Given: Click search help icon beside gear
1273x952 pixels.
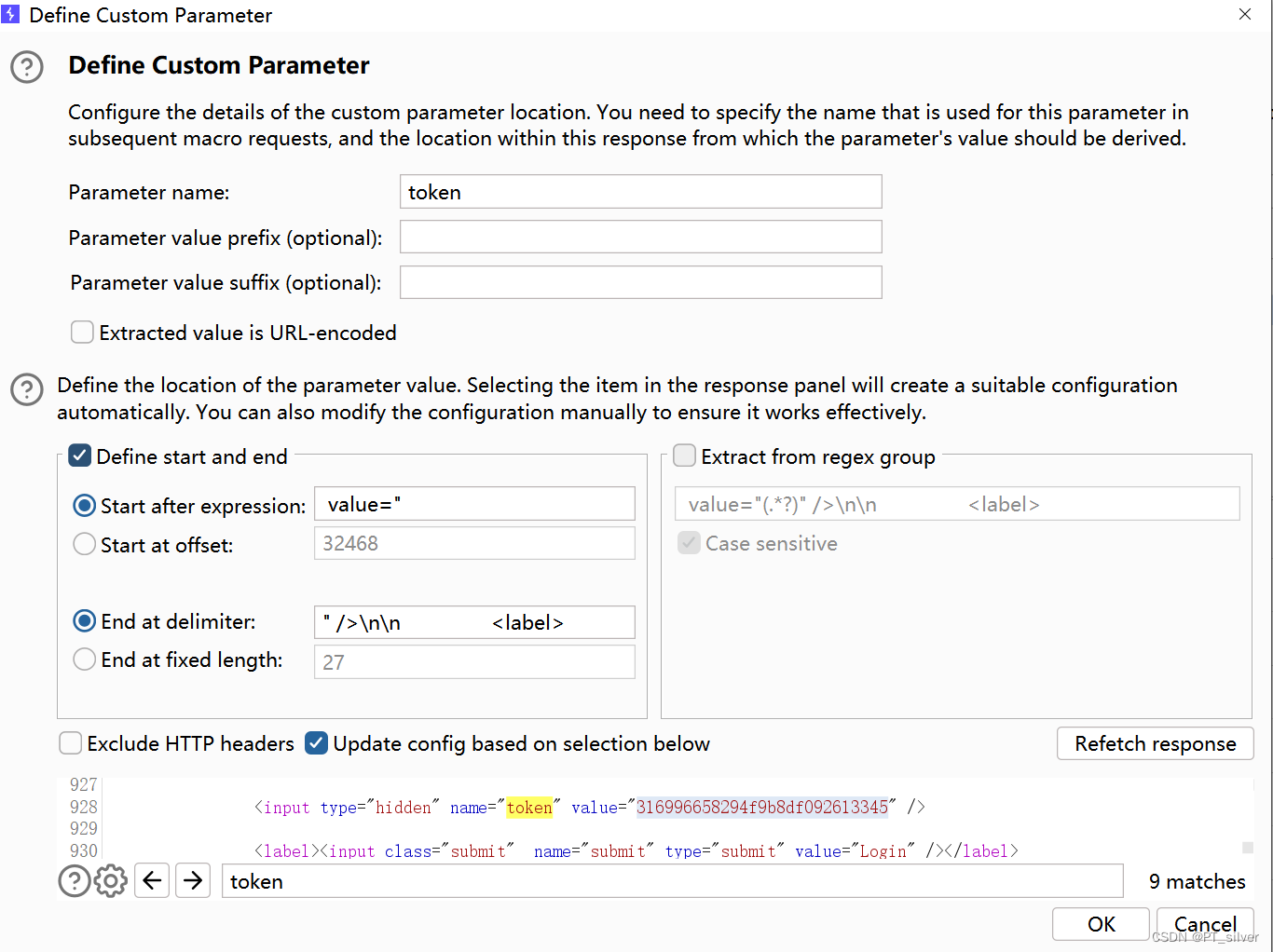Looking at the screenshot, I should tap(75, 880).
